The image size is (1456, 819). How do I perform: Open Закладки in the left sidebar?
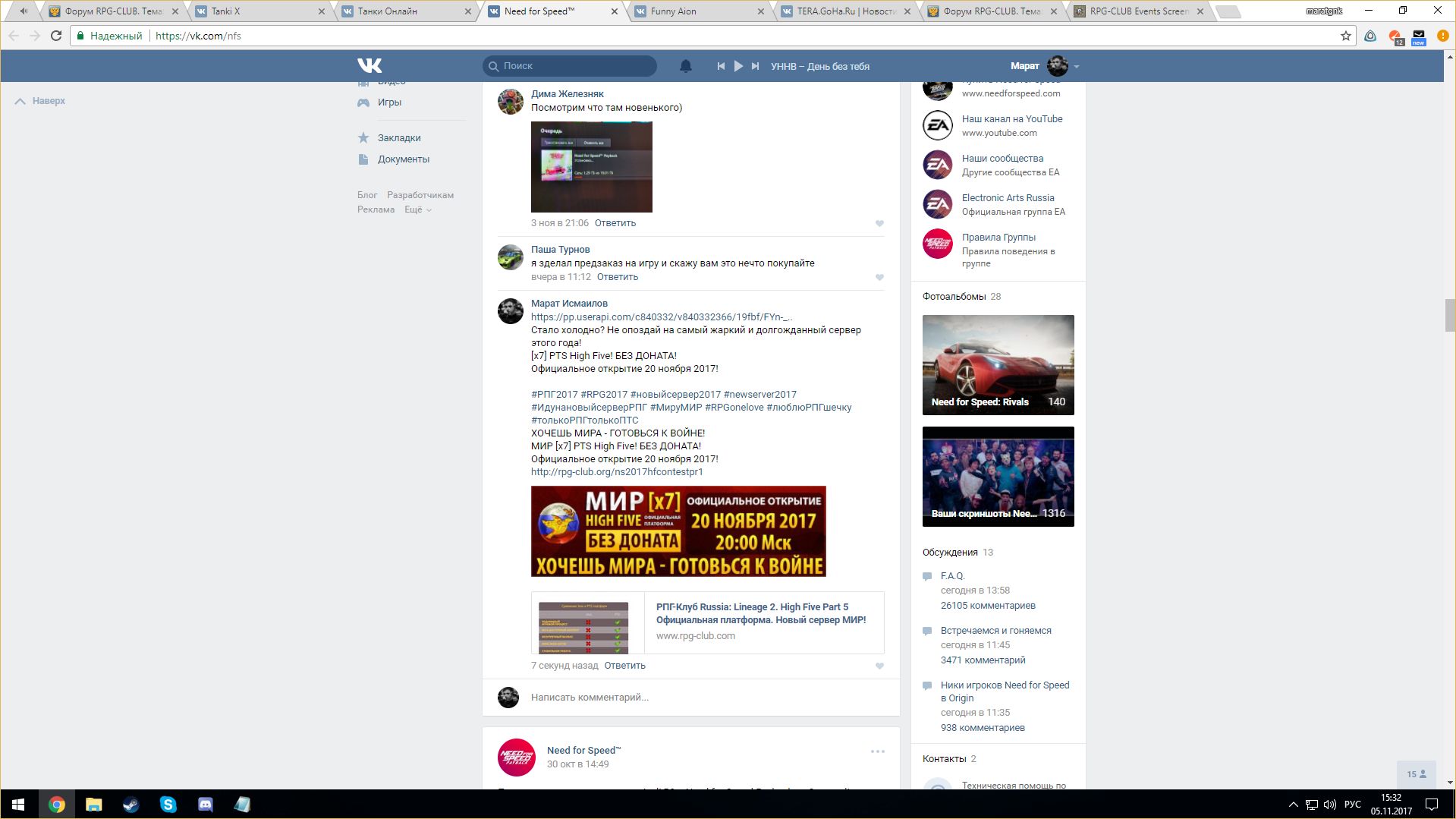[398, 138]
